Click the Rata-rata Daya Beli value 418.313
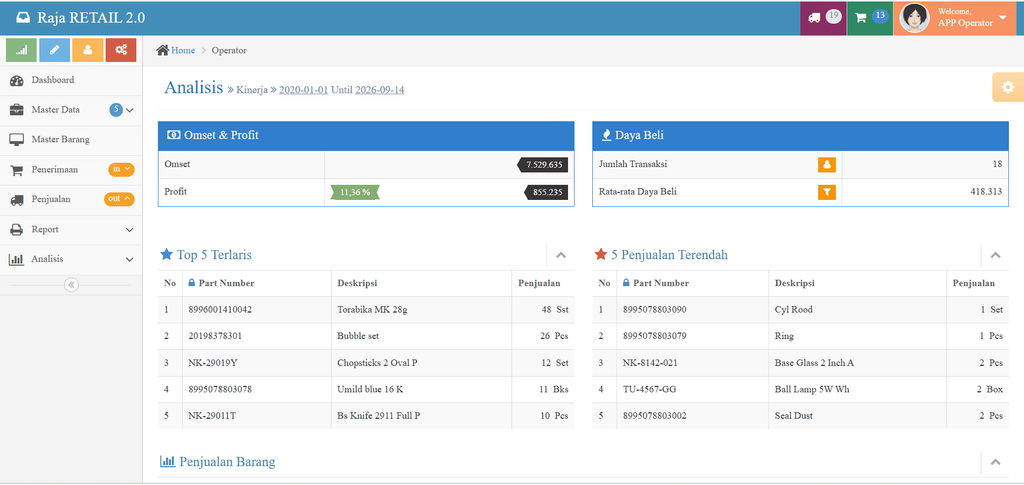The image size is (1024, 485). point(986,192)
